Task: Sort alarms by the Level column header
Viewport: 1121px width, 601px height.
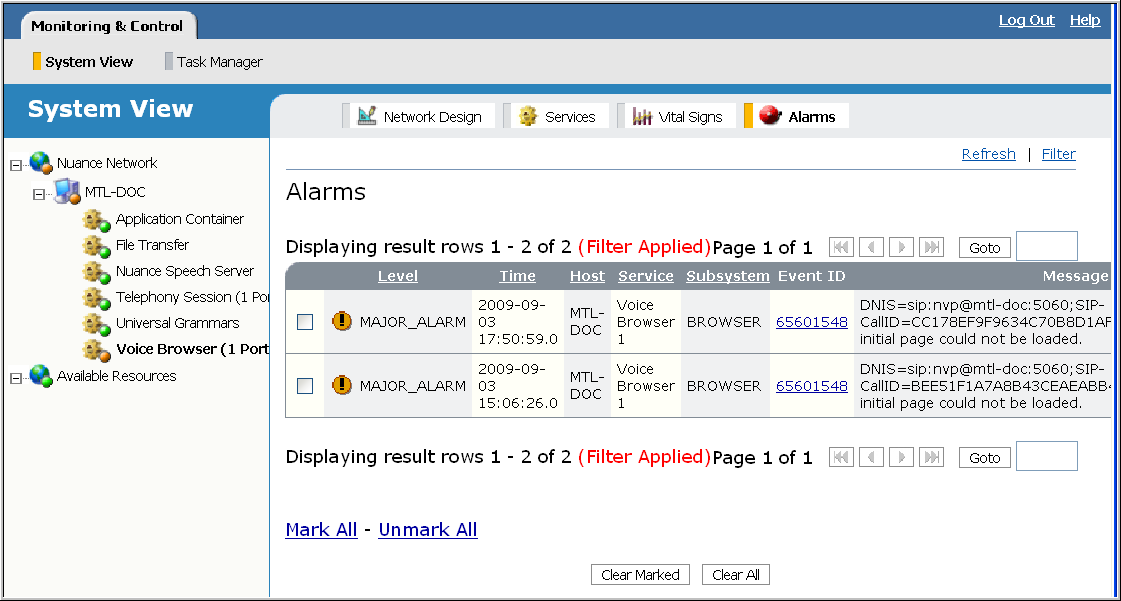Action: pos(397,276)
